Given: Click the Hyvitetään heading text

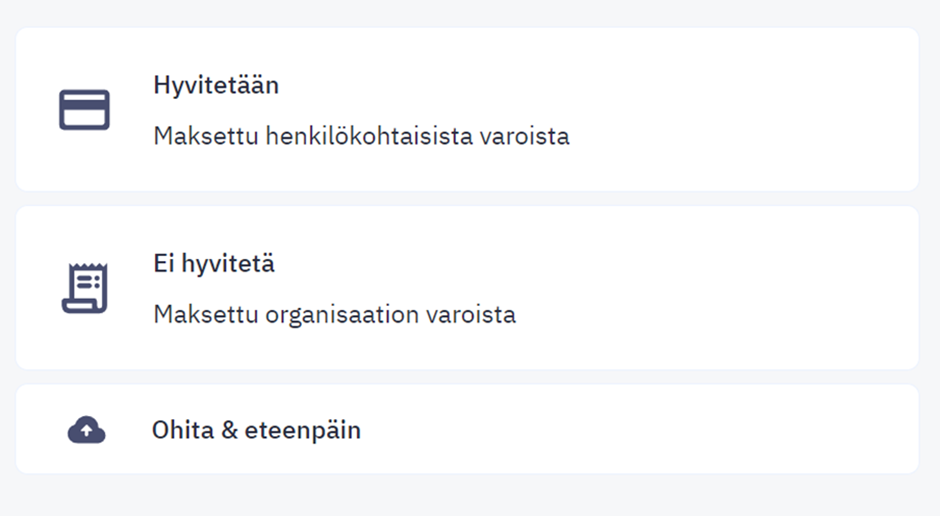Looking at the screenshot, I should [x=216, y=85].
